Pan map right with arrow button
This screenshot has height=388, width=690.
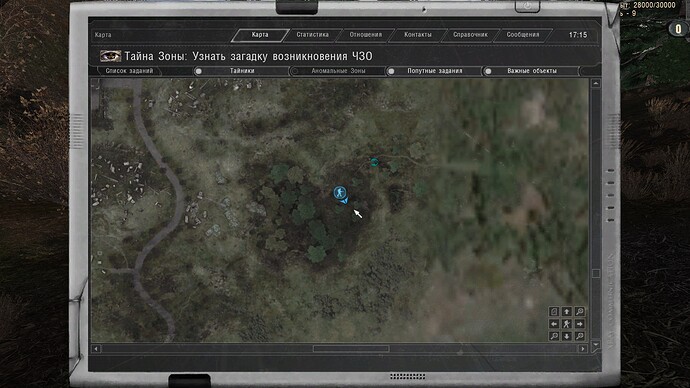click(x=580, y=324)
